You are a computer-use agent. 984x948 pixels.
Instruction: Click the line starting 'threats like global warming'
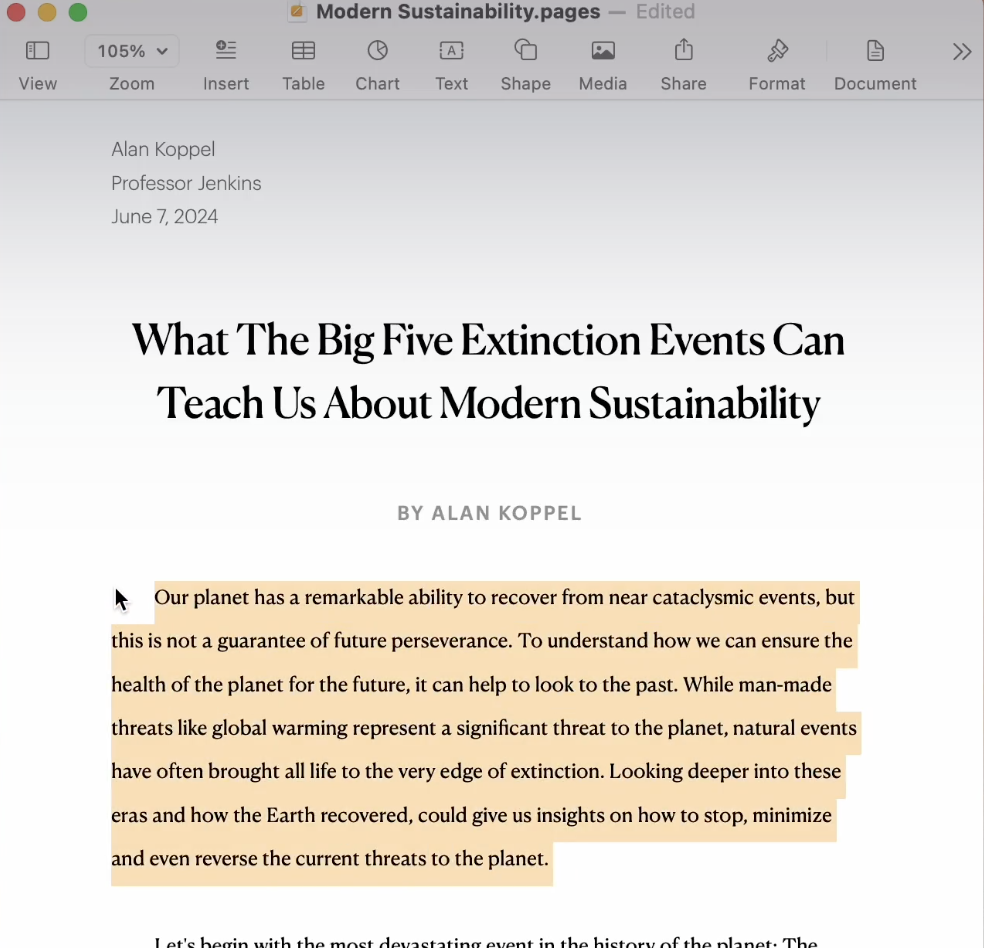[x=484, y=728]
